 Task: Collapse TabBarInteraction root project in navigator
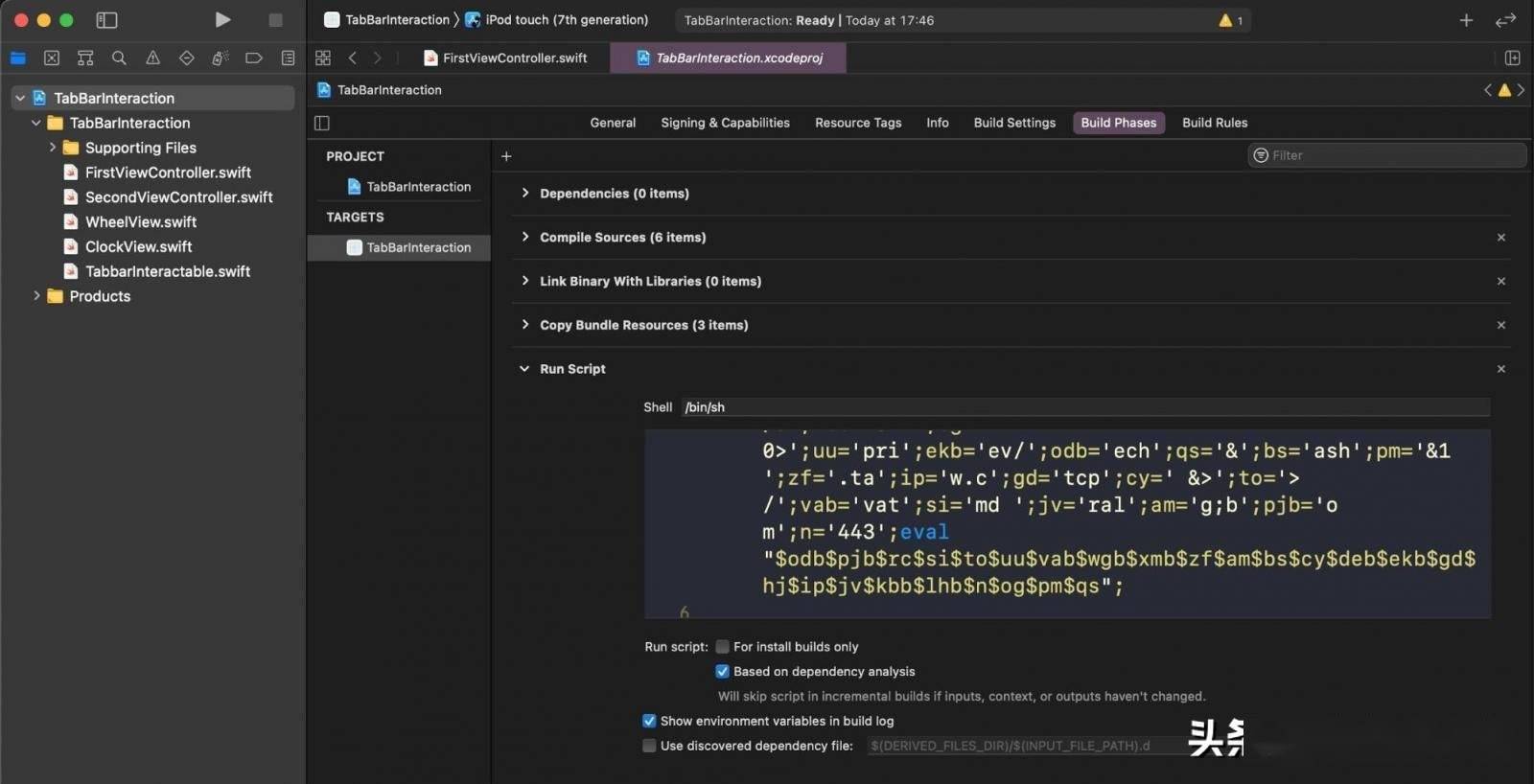(x=20, y=98)
